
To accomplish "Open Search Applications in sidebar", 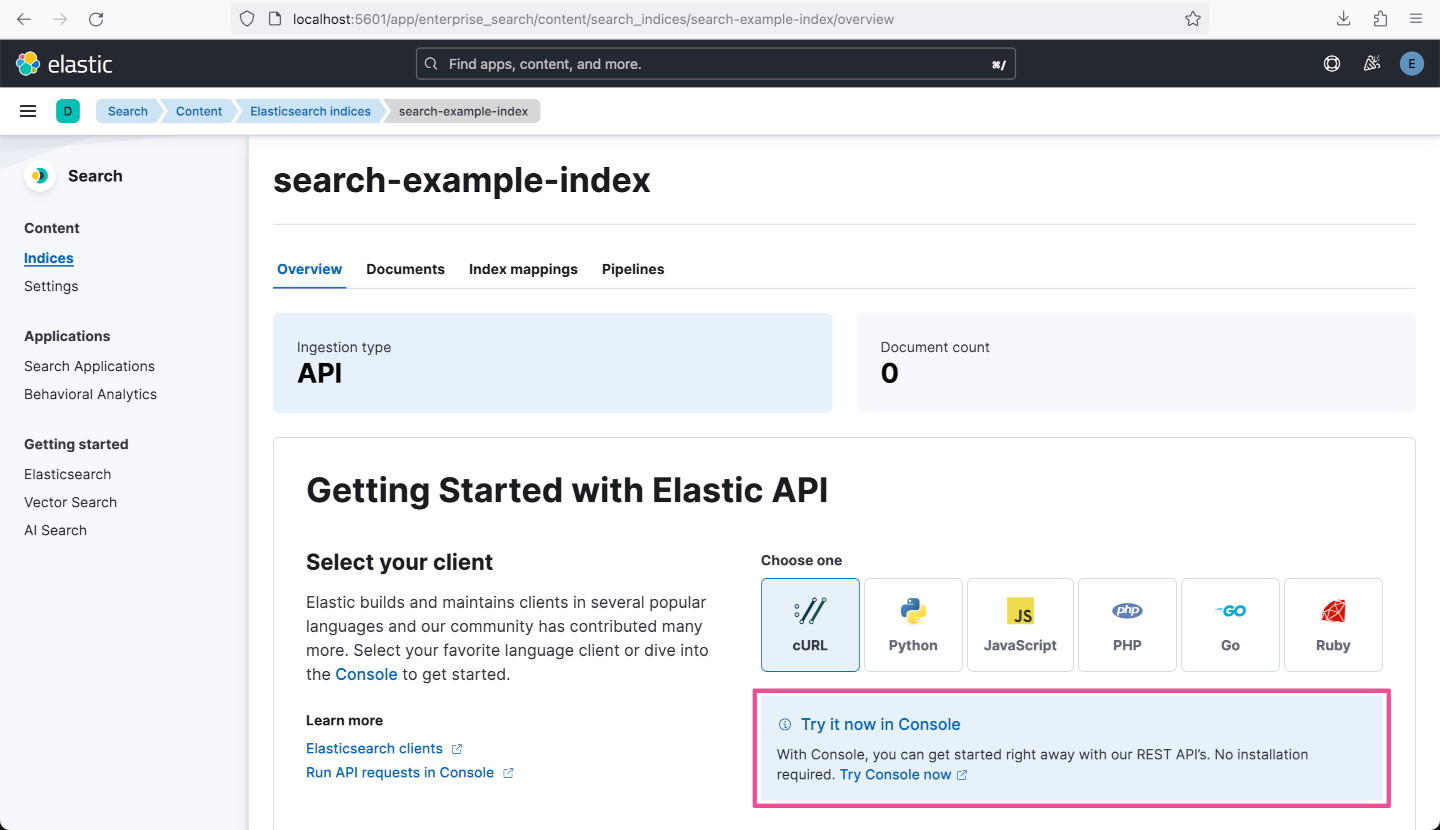I will (x=89, y=366).
